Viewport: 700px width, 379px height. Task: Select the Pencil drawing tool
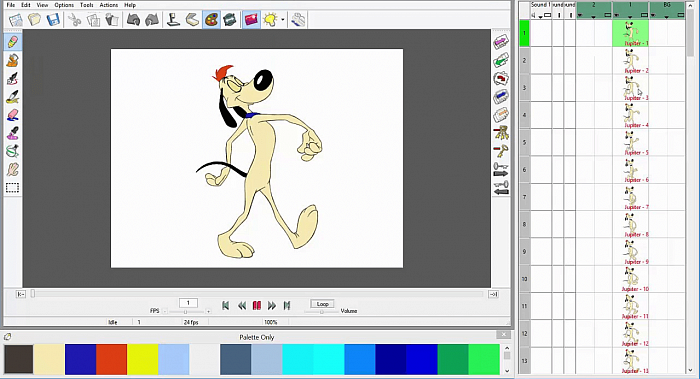pyautogui.click(x=12, y=42)
